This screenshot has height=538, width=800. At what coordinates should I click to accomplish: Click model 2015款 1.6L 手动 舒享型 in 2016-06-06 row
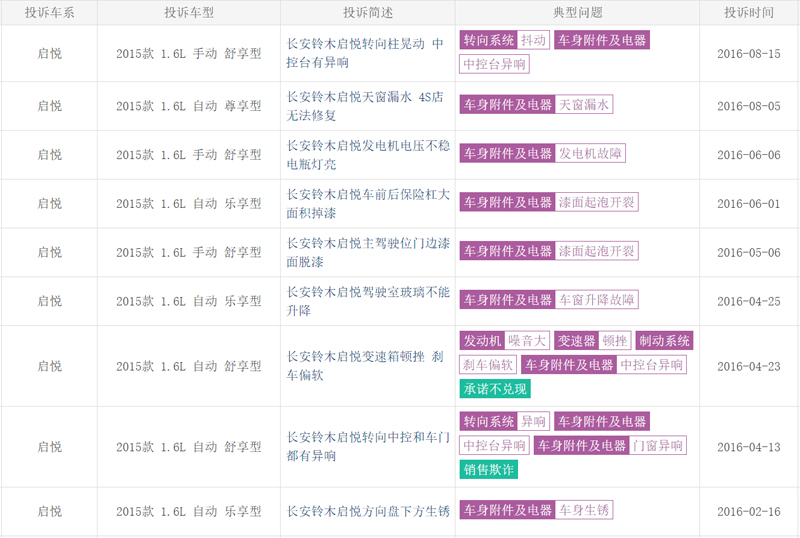coord(189,155)
